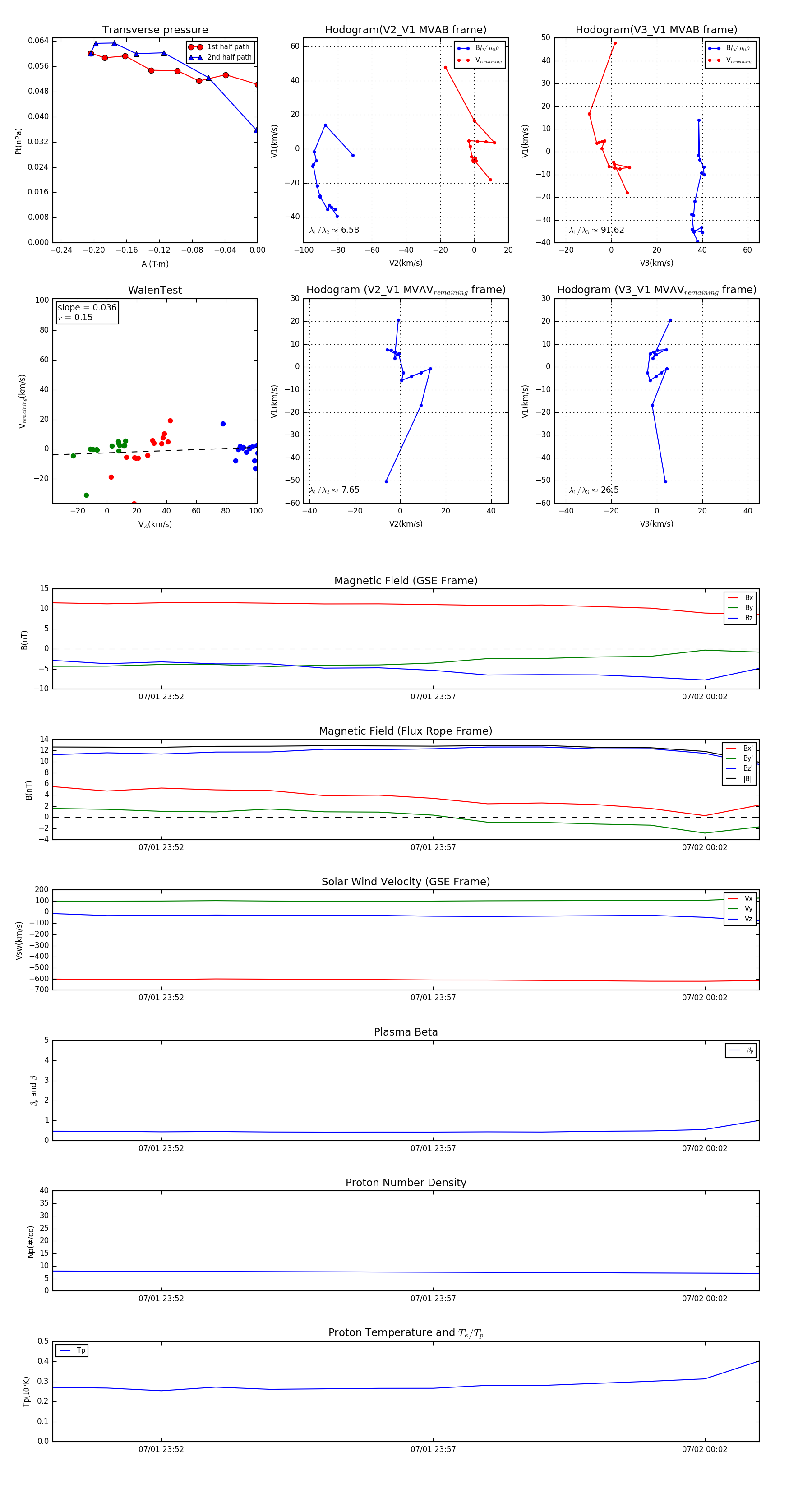
Task: Click the "Proton Temperature and Te/Tp" title
Action: pyautogui.click(x=406, y=1333)
